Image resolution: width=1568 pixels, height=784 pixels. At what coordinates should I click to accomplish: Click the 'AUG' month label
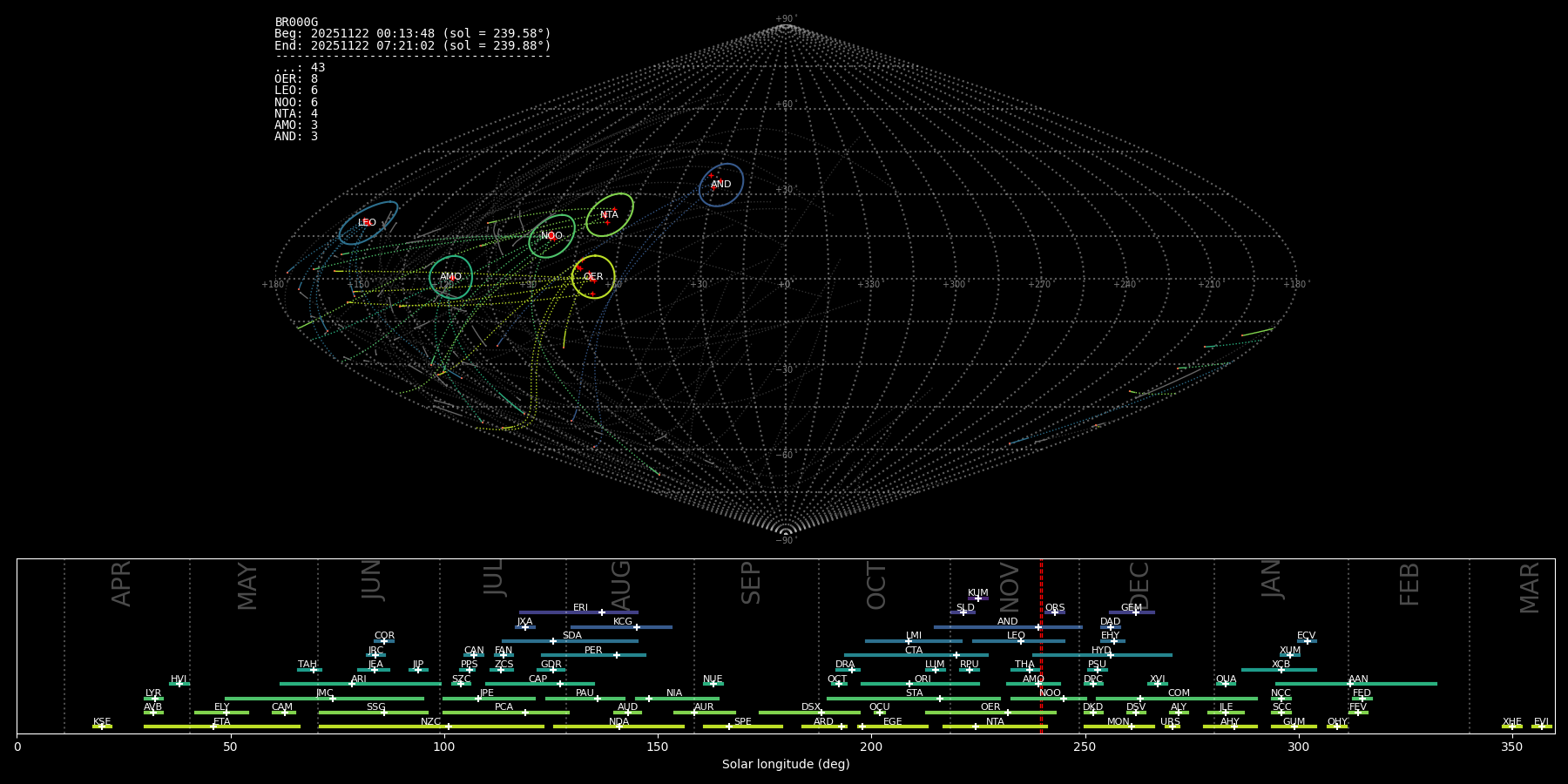[x=621, y=585]
